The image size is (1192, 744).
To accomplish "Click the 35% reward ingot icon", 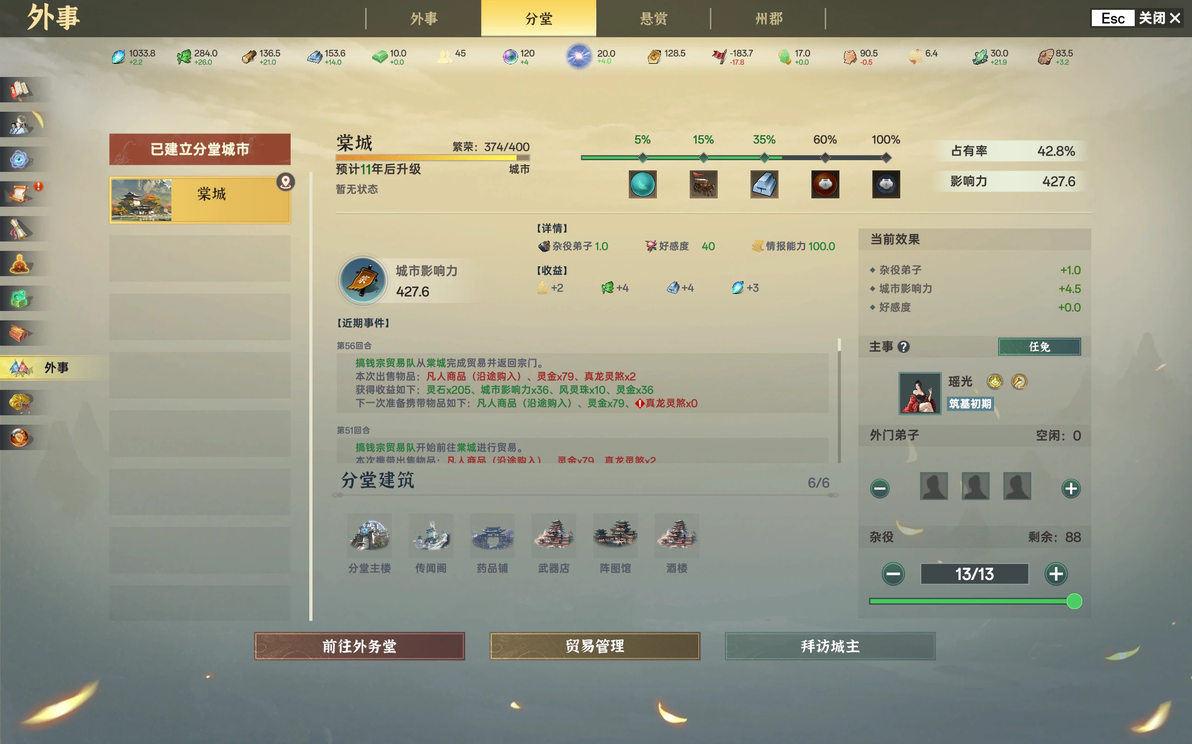I will click(764, 184).
